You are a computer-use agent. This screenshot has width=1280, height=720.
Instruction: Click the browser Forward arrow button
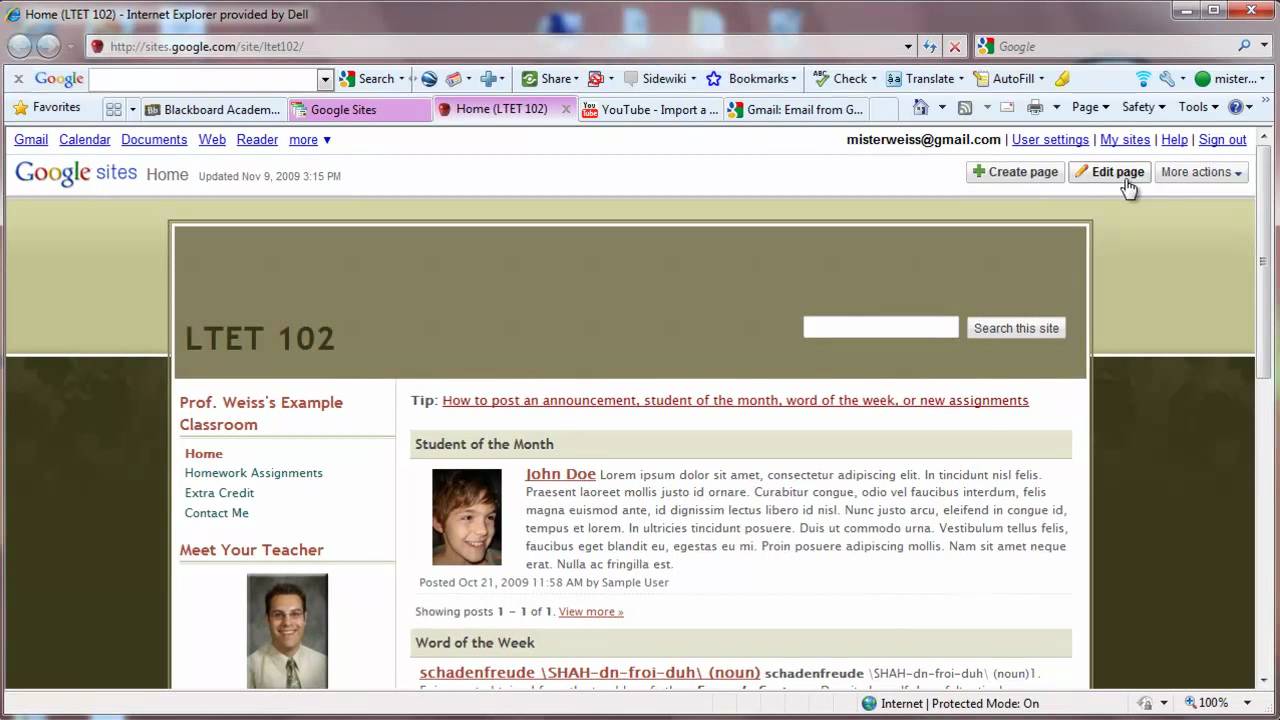point(49,47)
